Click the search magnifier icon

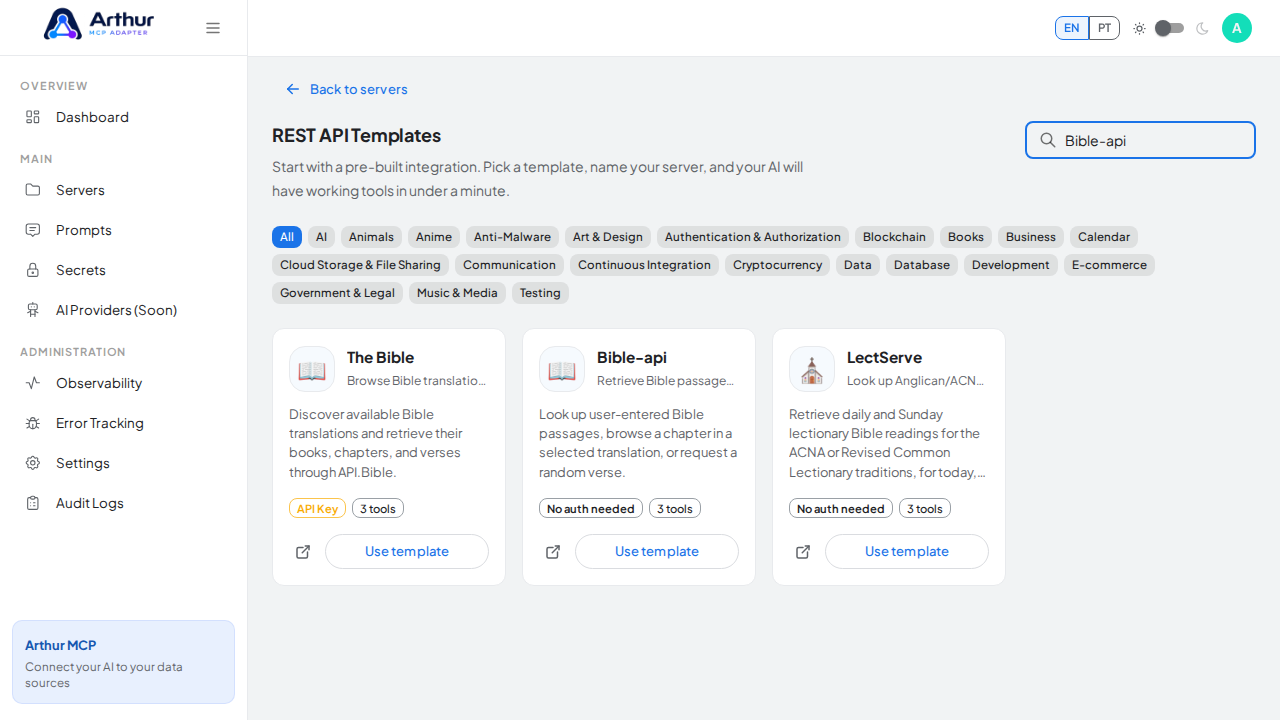(x=1048, y=140)
